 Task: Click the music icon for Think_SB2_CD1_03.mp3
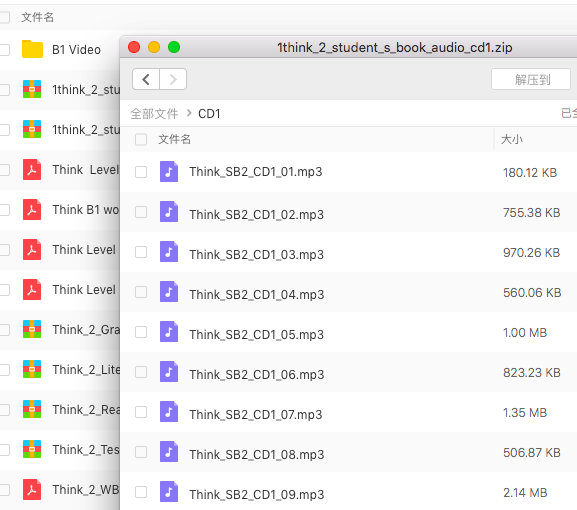169,252
